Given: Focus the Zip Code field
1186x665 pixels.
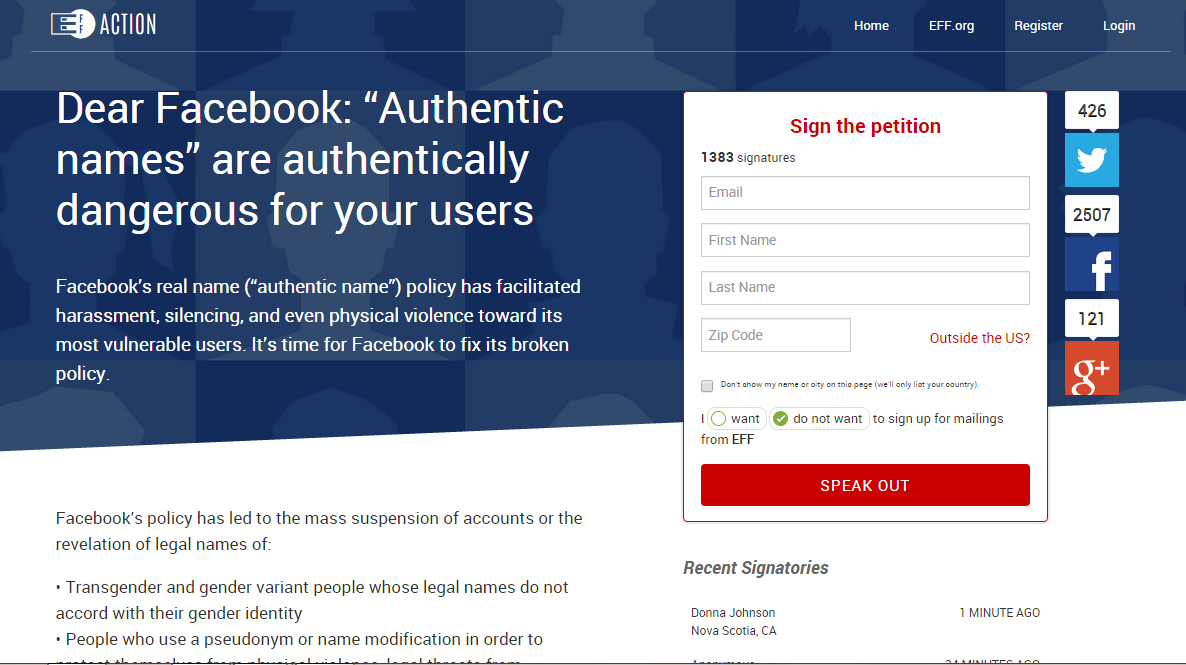Looking at the screenshot, I should pos(775,335).
